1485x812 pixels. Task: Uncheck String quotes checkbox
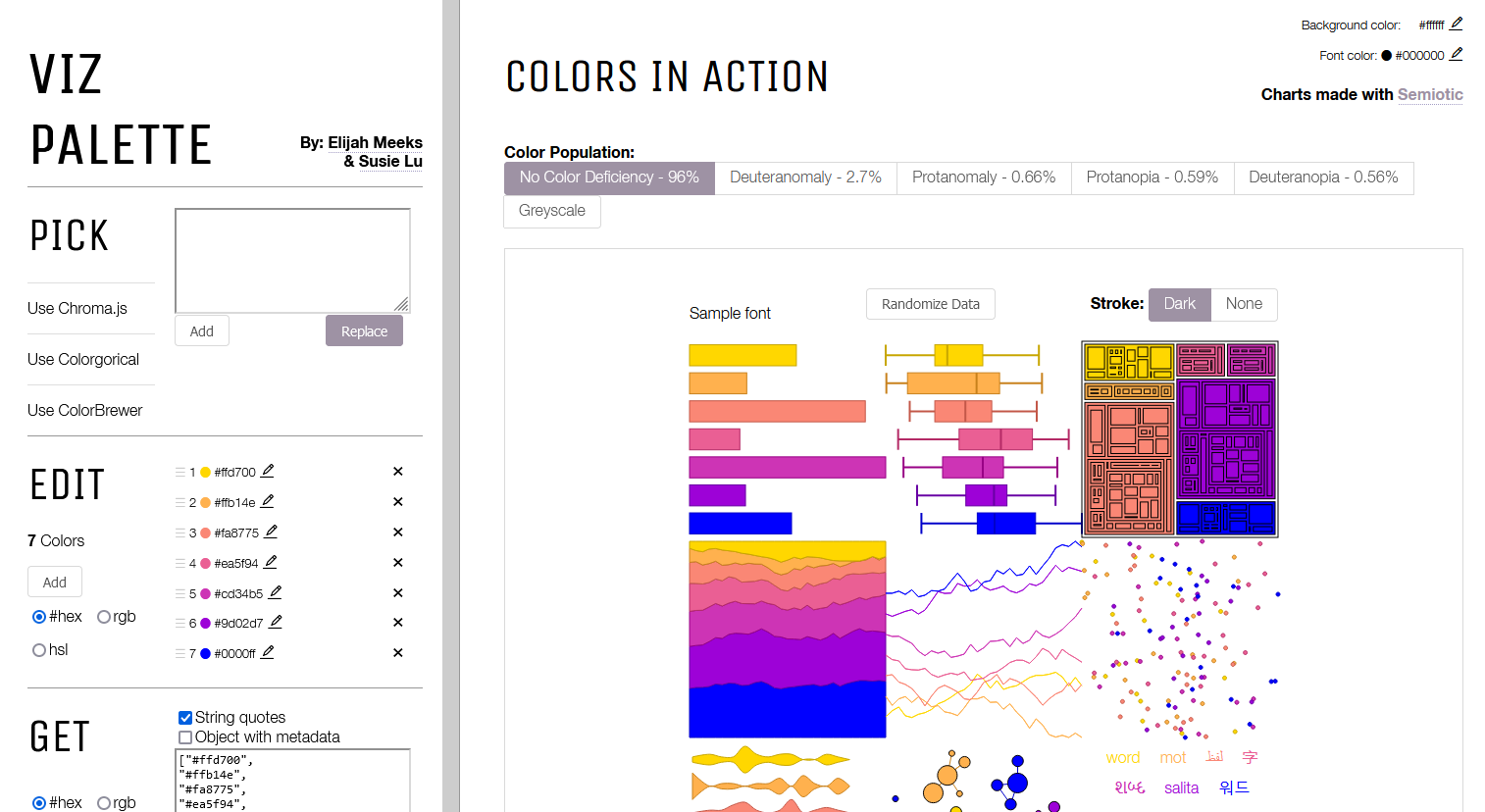[185, 718]
